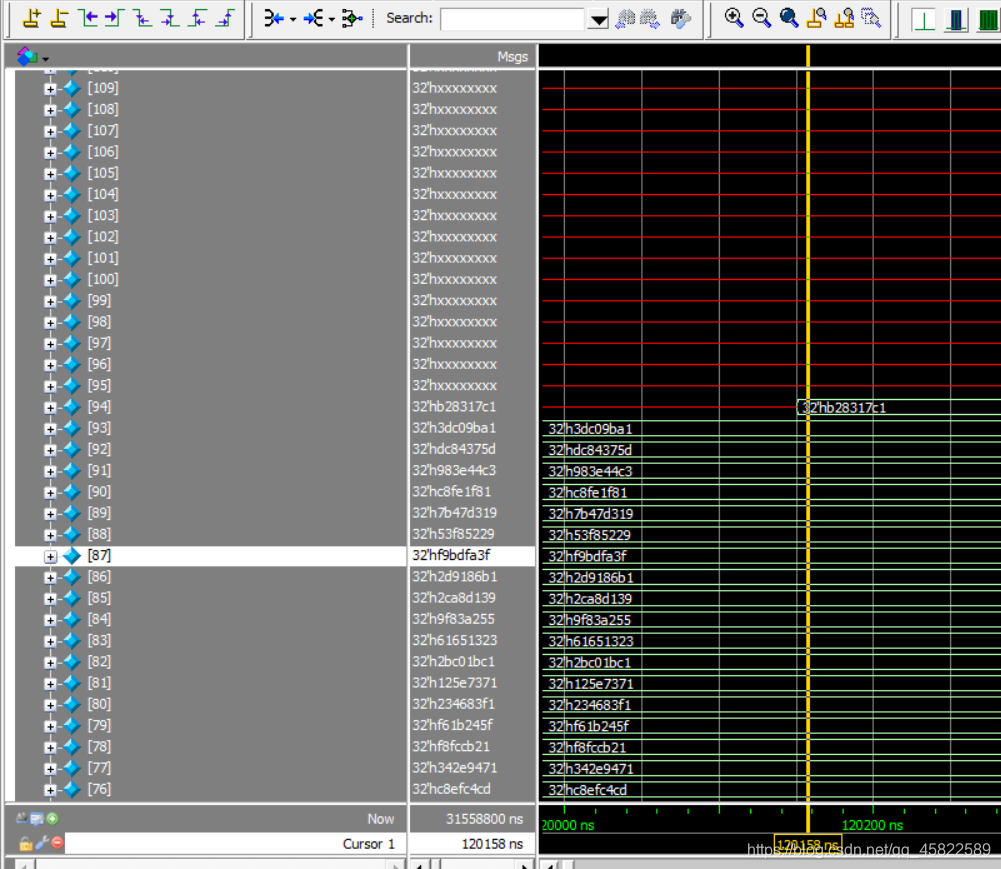This screenshot has width=1001, height=869.
Task: Click the Delete Cursor toolbar icon
Action: pyautogui.click(x=59, y=18)
